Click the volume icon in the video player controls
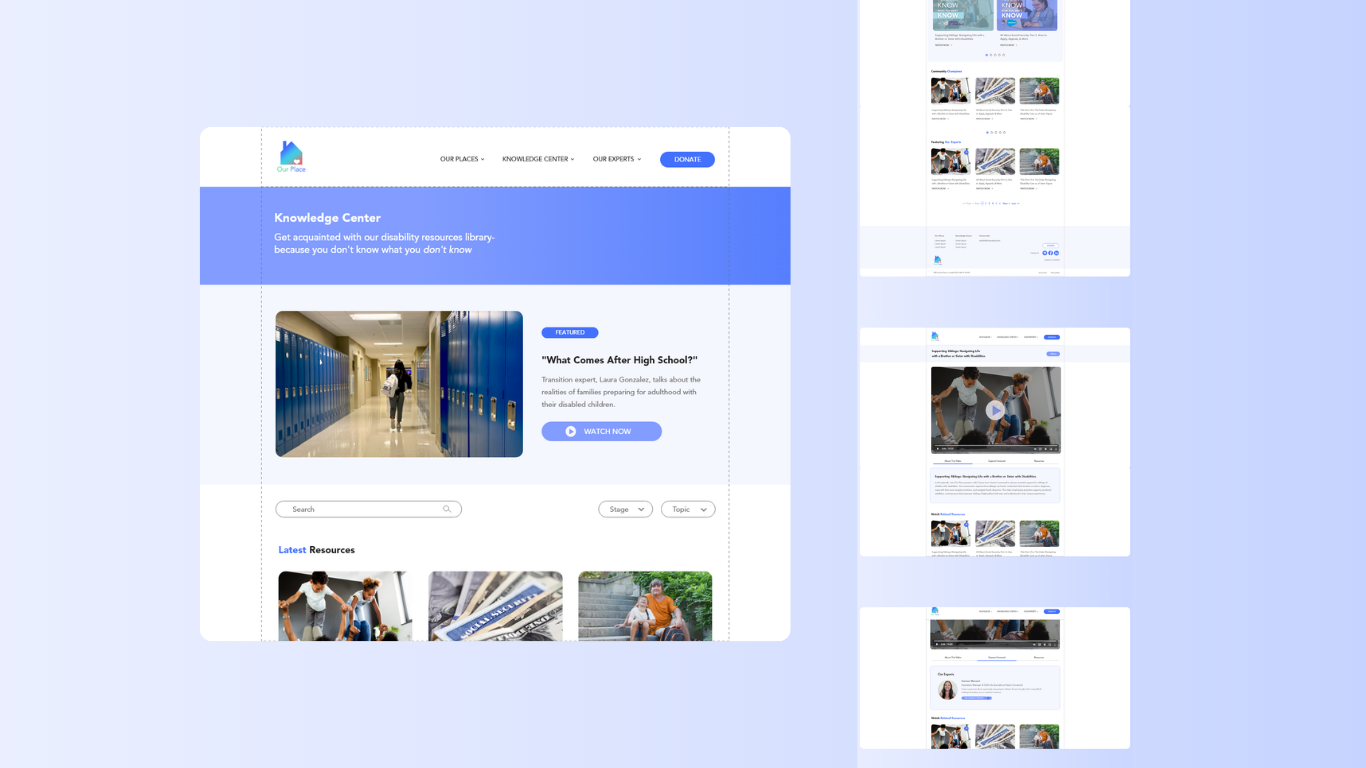 click(1035, 448)
